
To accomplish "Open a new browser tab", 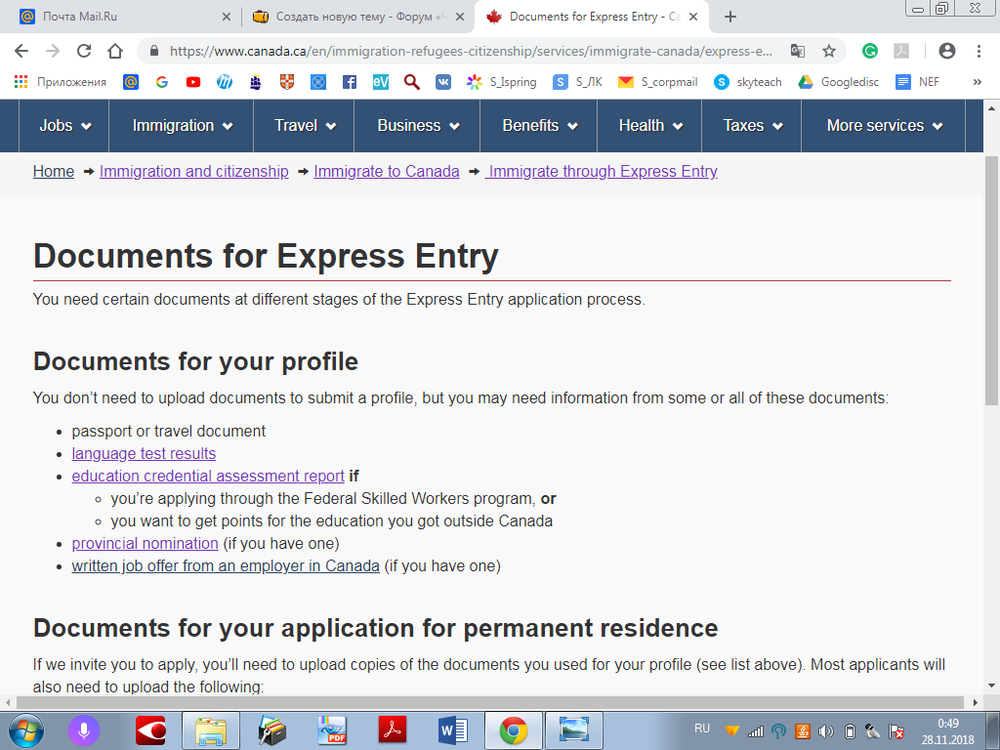I will pyautogui.click(x=730, y=17).
